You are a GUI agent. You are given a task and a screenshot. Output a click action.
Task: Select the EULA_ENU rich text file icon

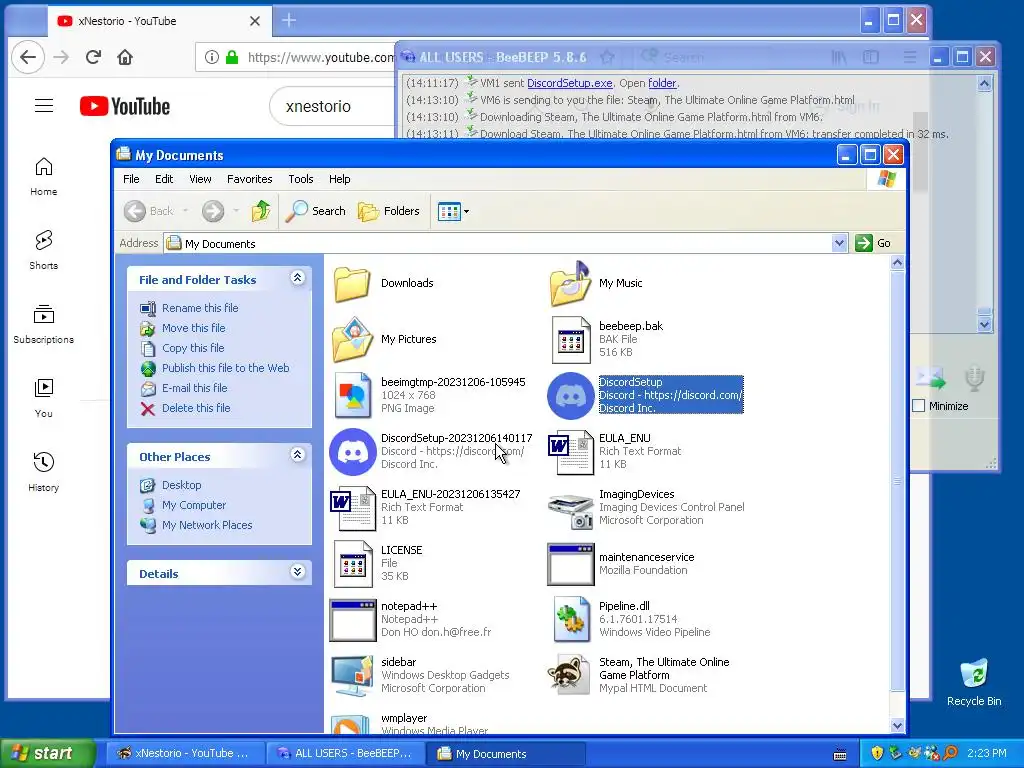(x=570, y=452)
